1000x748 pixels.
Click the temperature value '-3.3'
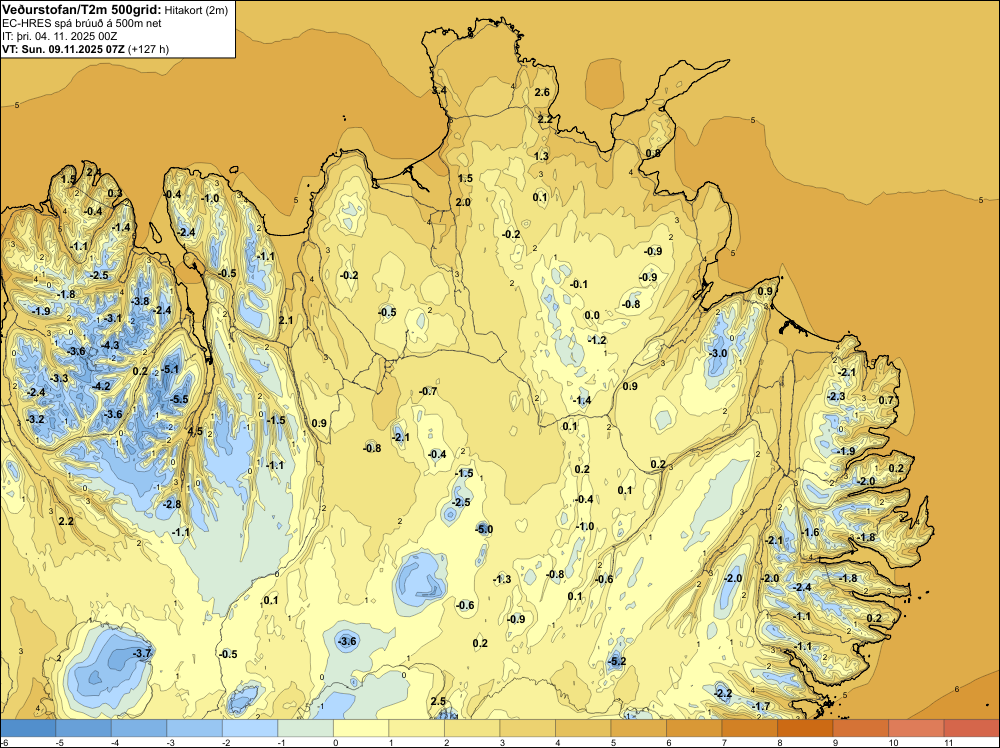click(x=59, y=378)
